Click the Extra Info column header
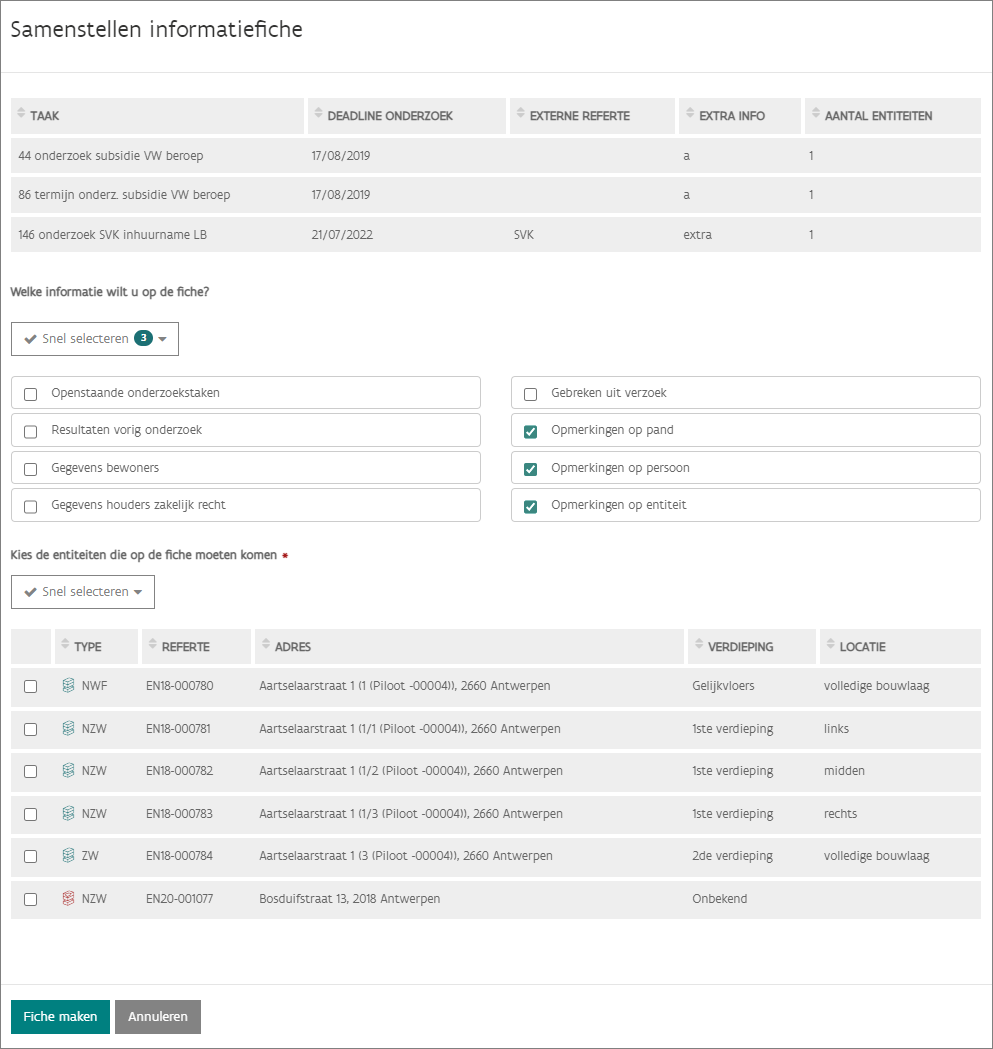 [x=732, y=116]
